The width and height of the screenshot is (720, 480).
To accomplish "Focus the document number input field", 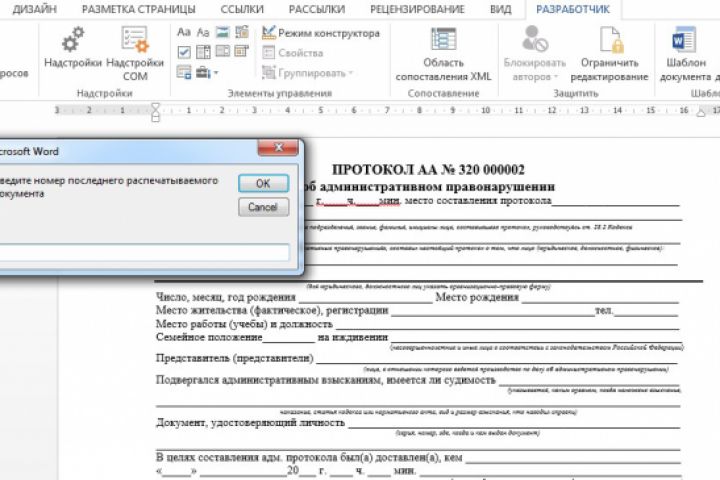I will tap(144, 252).
